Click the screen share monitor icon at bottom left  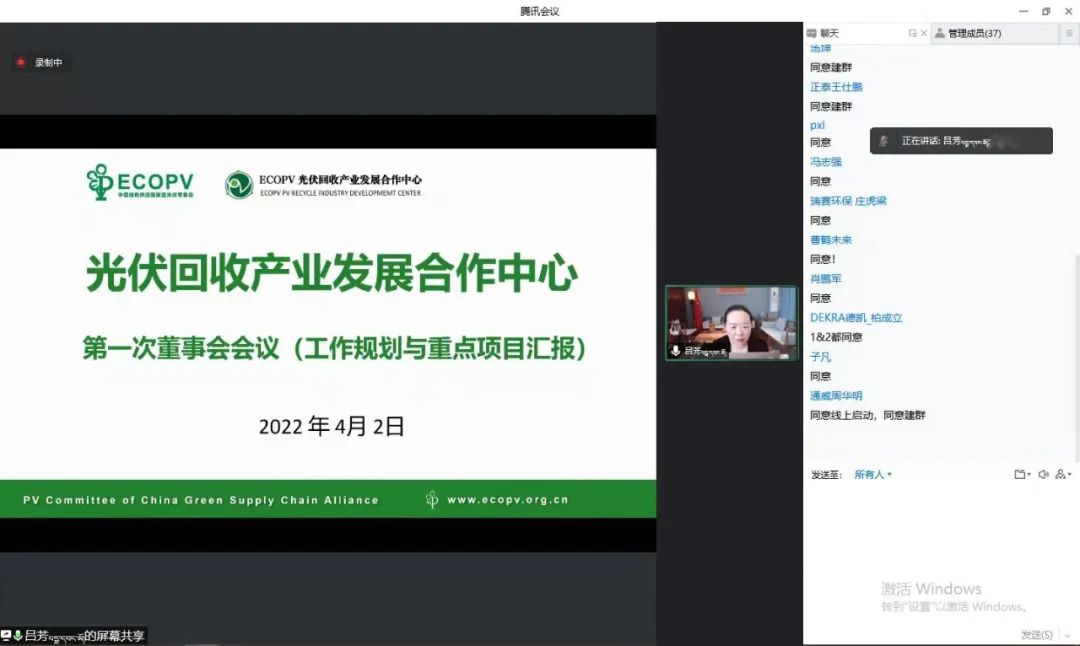coord(6,635)
